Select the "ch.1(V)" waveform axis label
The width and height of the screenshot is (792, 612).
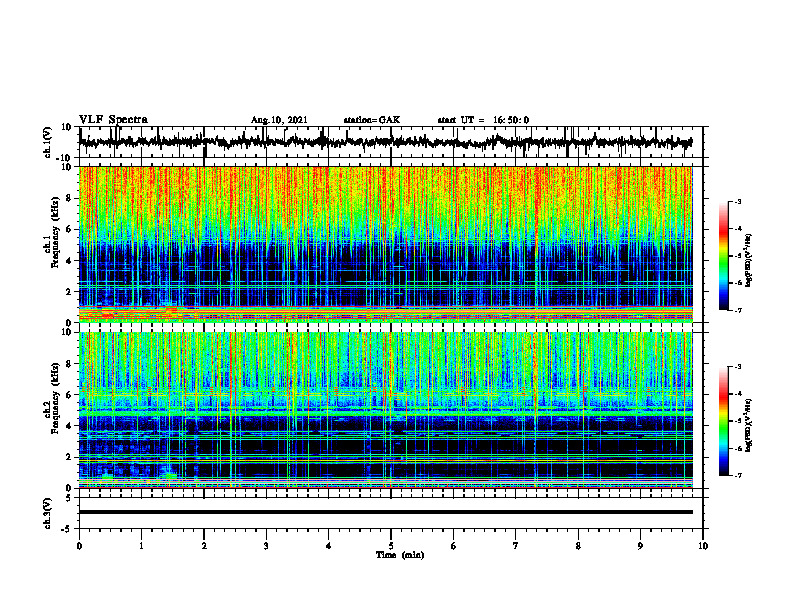(48, 142)
